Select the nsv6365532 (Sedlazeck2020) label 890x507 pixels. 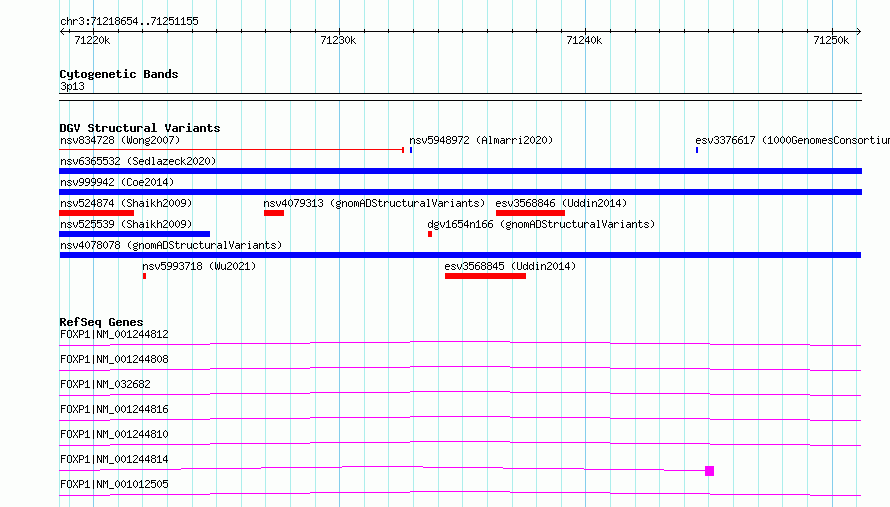[x=138, y=161]
